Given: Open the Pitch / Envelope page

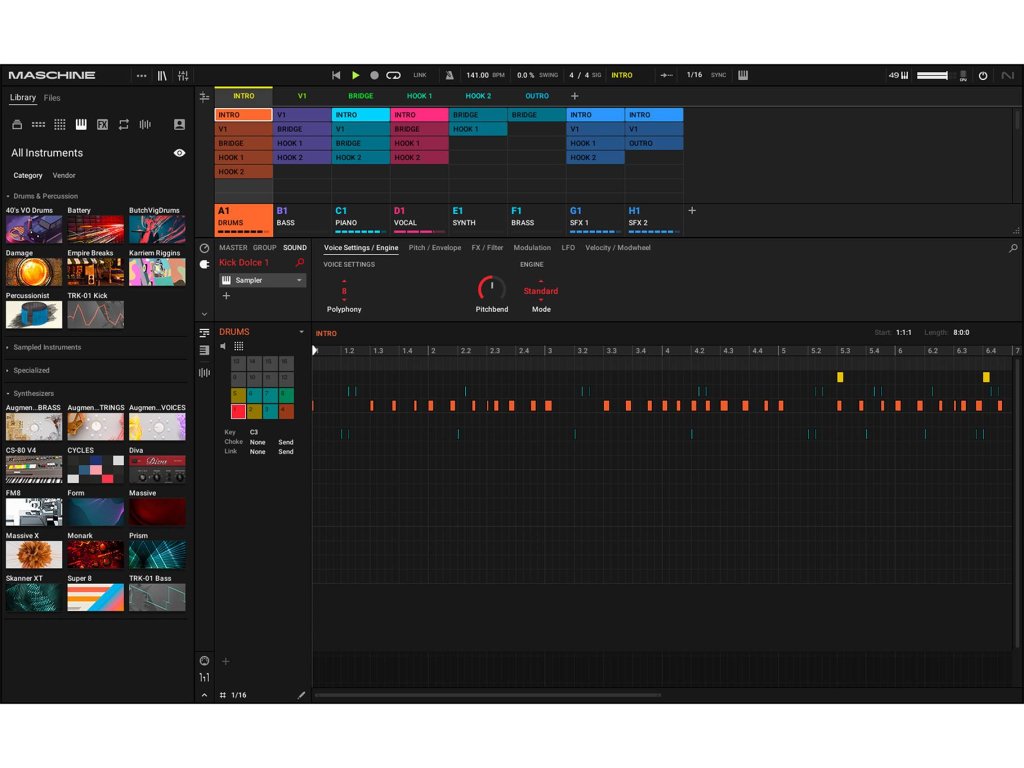Looking at the screenshot, I should [435, 248].
